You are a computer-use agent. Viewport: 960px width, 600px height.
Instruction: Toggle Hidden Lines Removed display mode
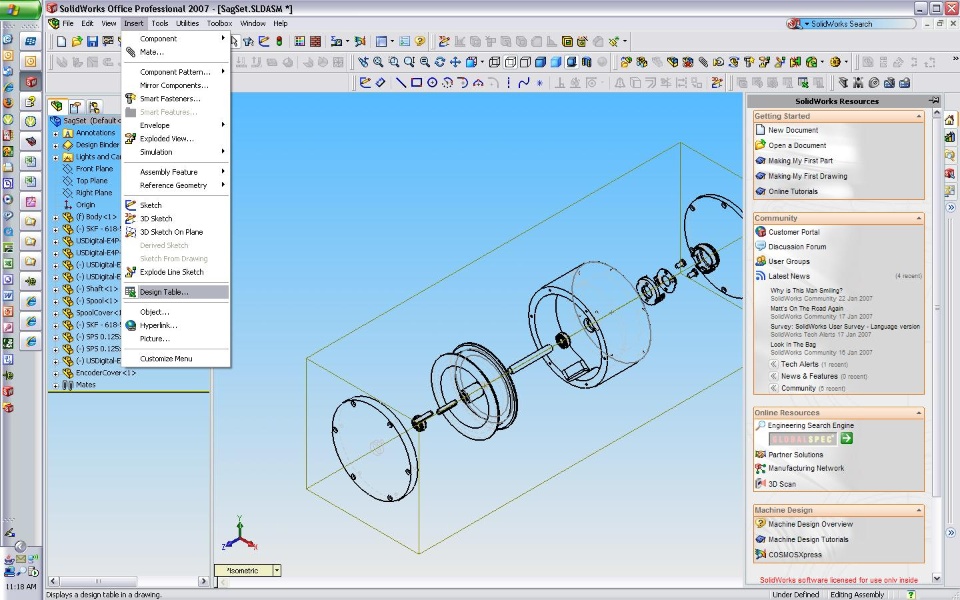coord(525,62)
